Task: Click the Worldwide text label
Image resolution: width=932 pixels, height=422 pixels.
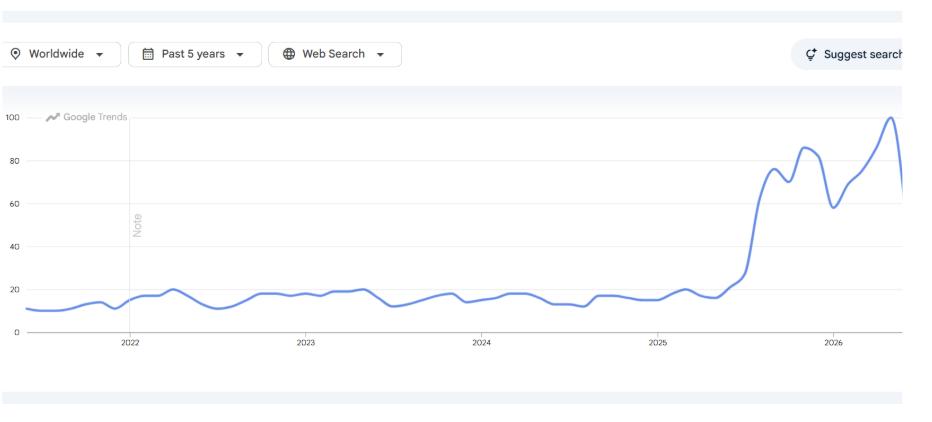Action: tap(56, 54)
